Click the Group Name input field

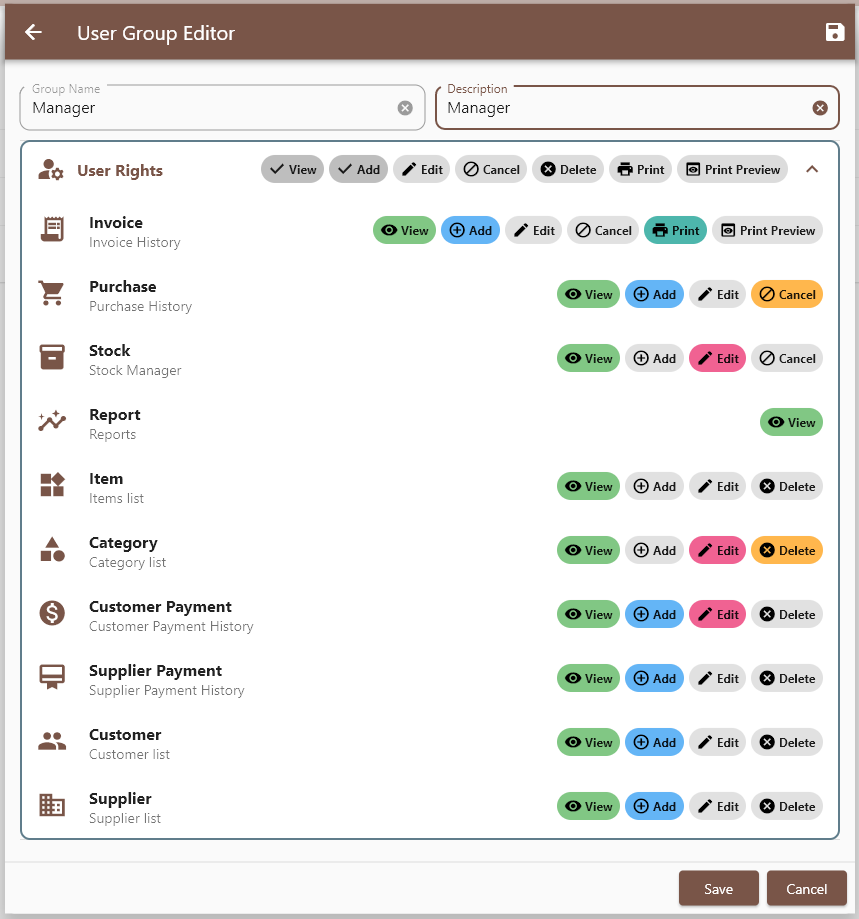[222, 108]
